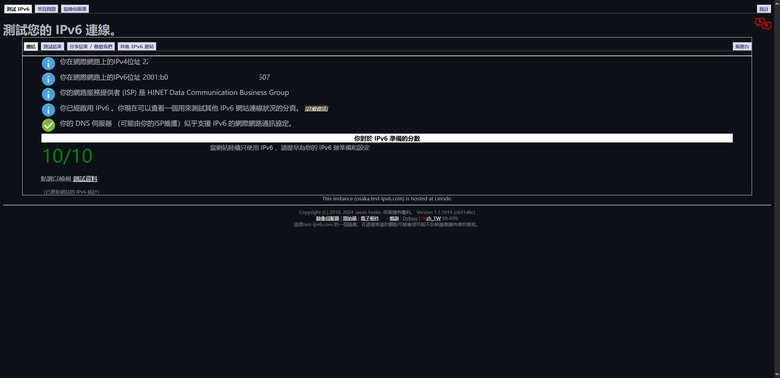Open the '電子郵件' email footer link
The height and width of the screenshot is (378, 780).
click(x=370, y=218)
